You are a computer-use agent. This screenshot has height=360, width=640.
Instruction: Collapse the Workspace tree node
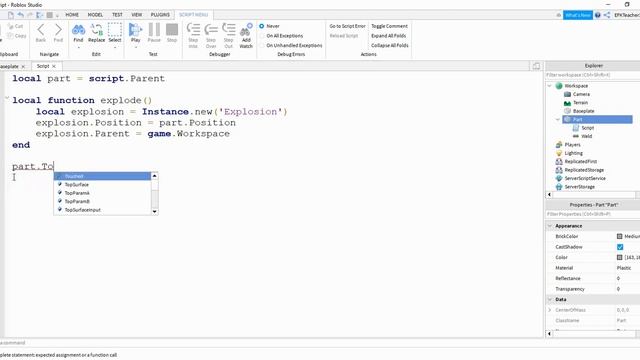pos(549,86)
